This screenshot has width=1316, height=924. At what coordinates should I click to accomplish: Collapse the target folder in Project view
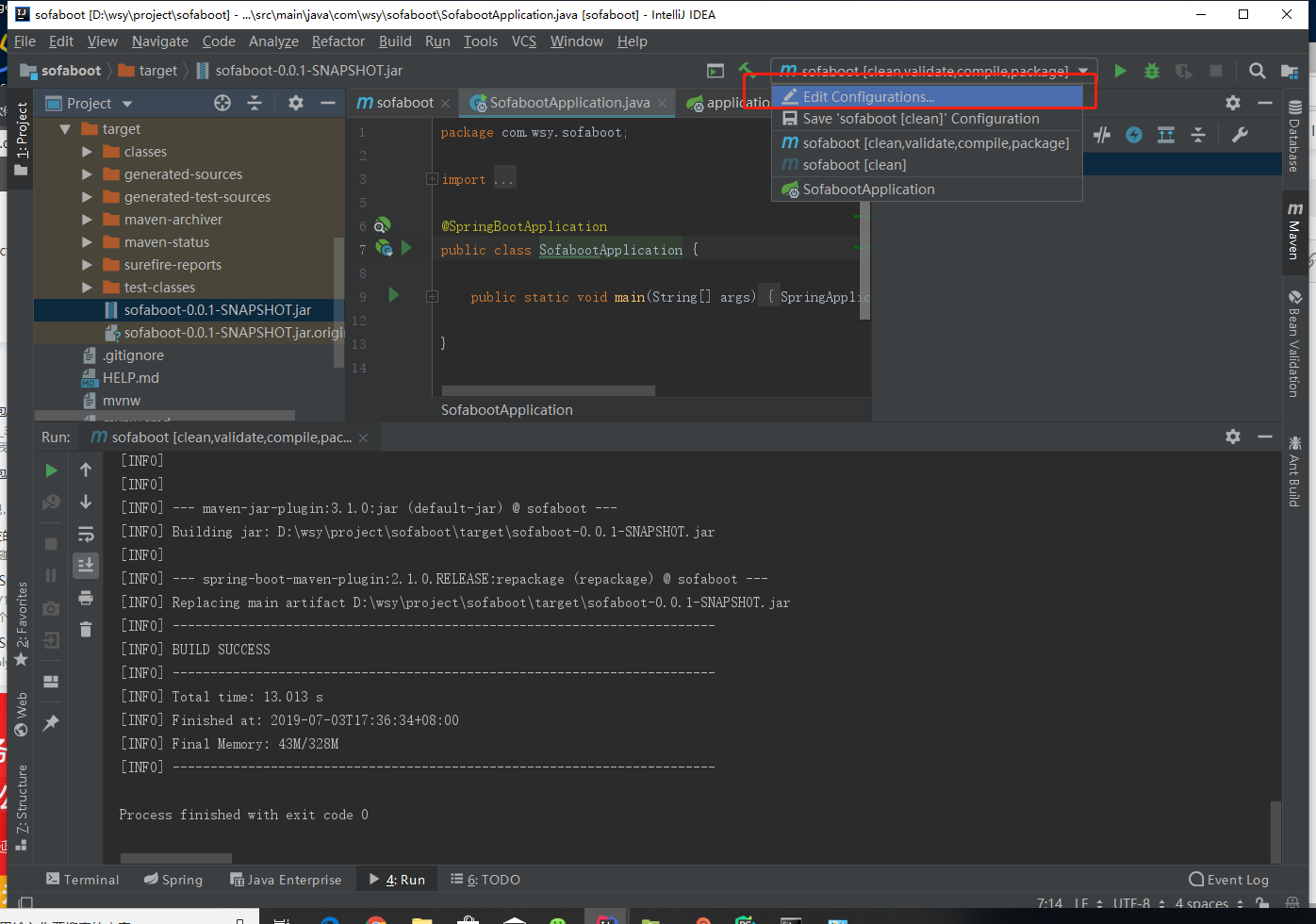(x=65, y=128)
